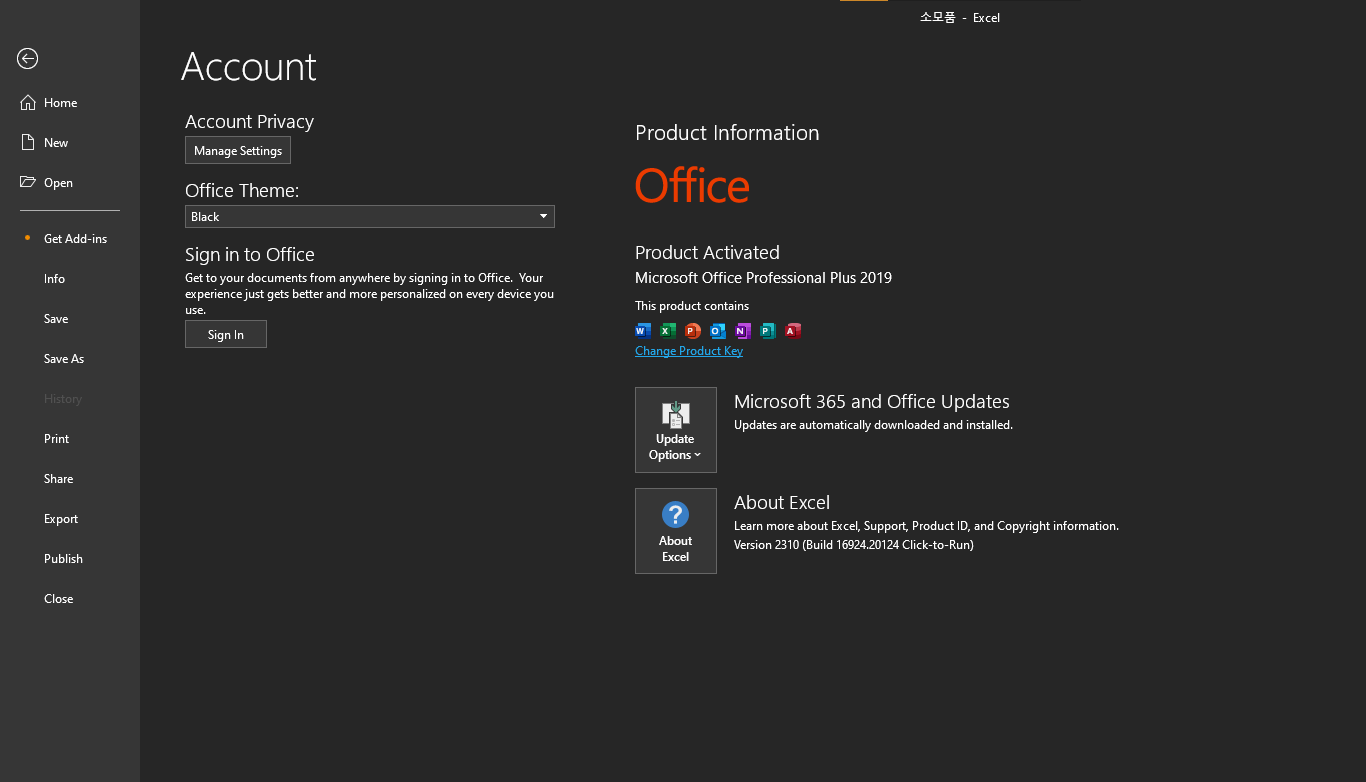Select Export in the sidebar
The height and width of the screenshot is (782, 1366).
tap(61, 519)
